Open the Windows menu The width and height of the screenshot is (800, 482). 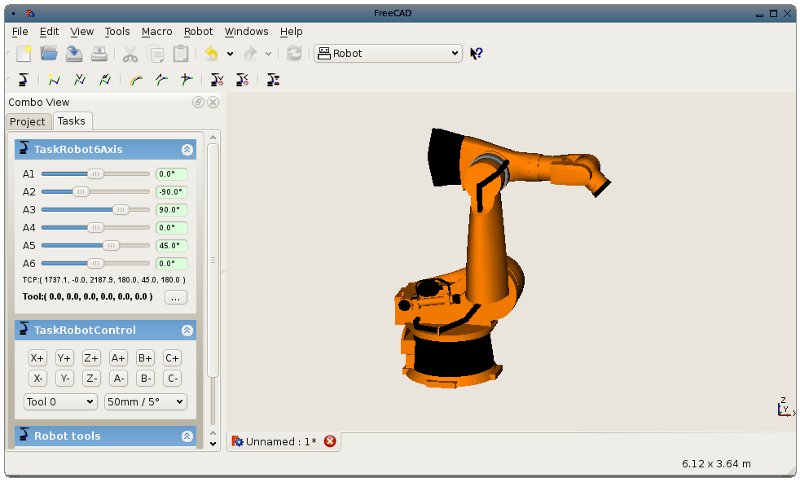coord(246,32)
